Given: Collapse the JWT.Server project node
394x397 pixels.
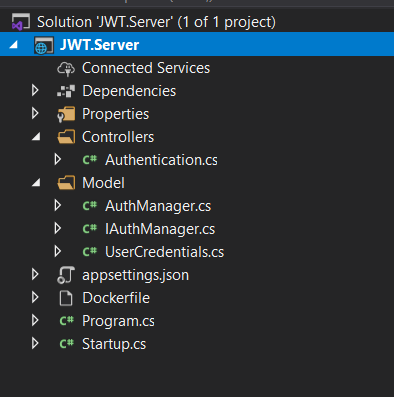Looking at the screenshot, I should 14,45.
